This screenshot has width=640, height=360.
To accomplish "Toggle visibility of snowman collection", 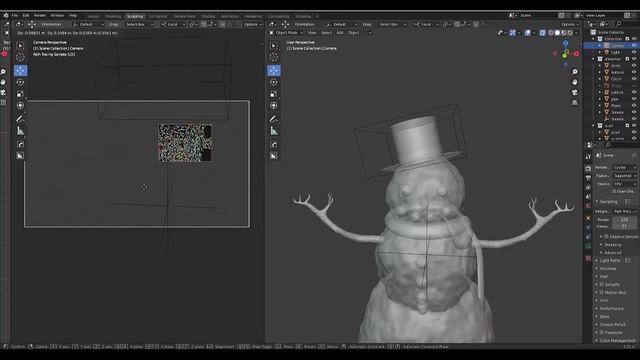I will [634, 59].
